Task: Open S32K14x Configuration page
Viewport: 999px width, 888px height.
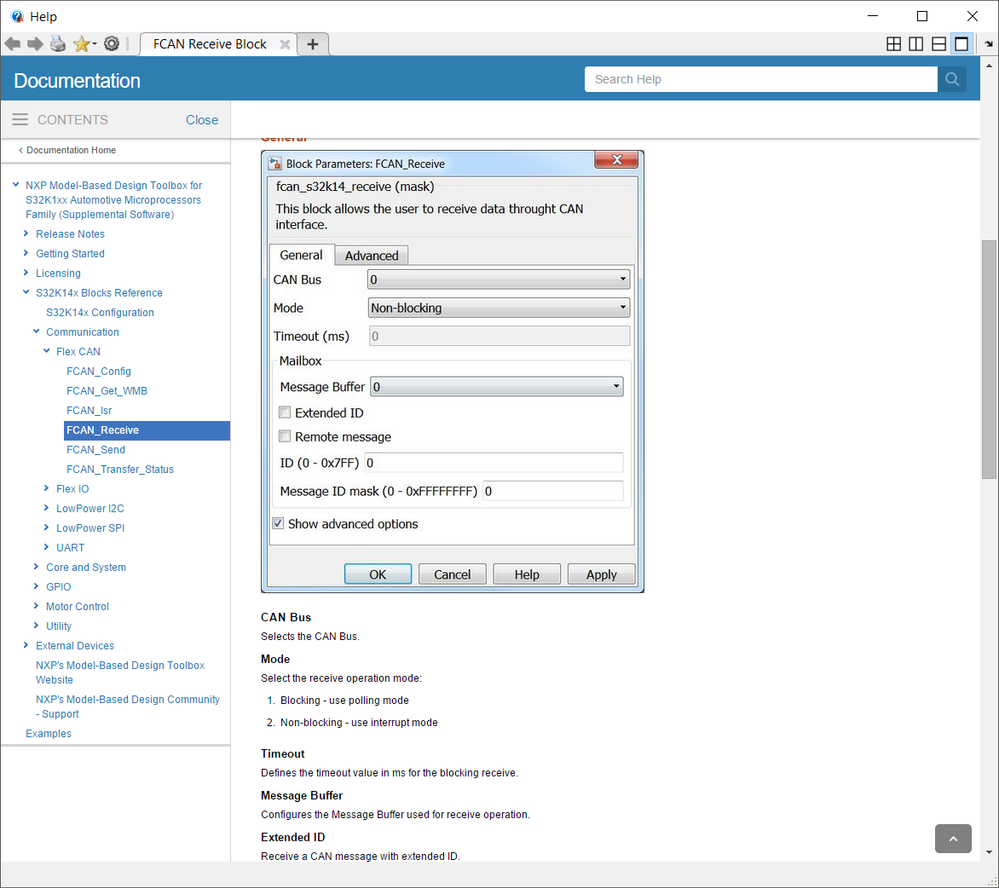Action: coord(100,312)
